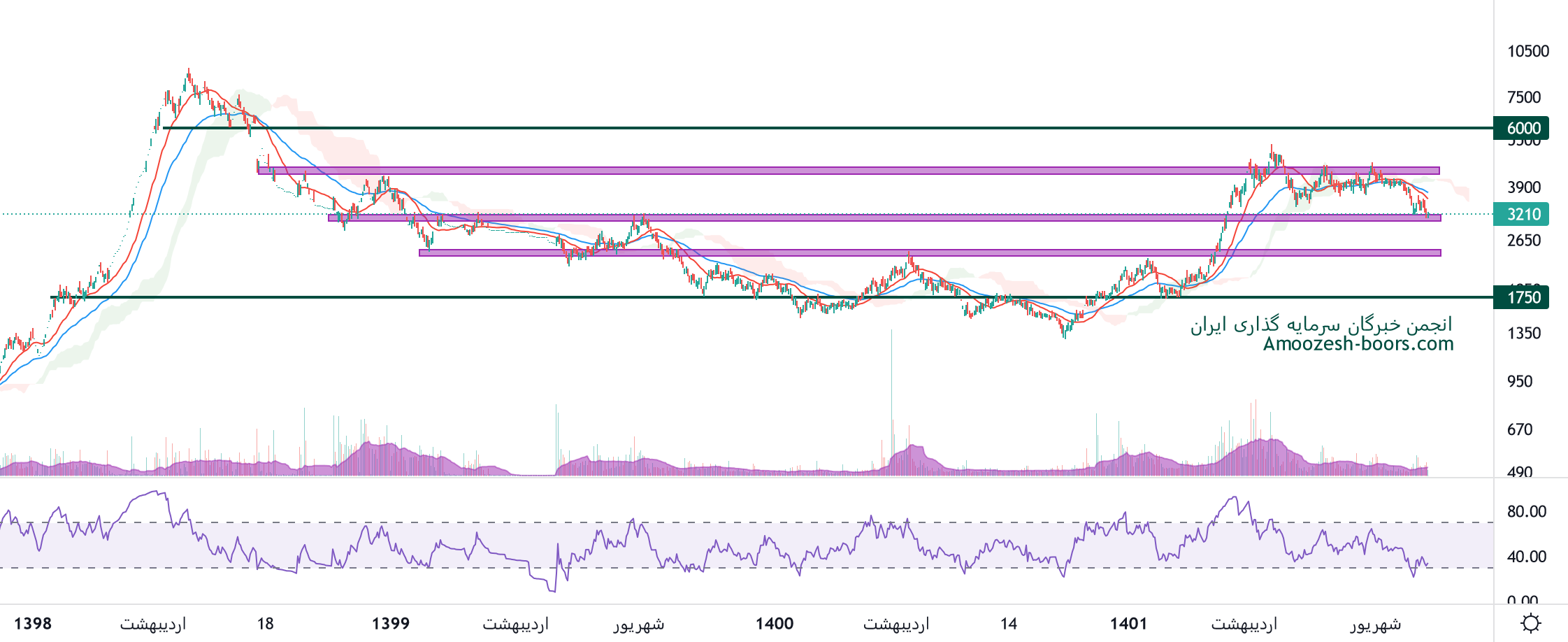Open chart settings via the gear icon
This screenshot has width=1568, height=642.
[x=1530, y=622]
